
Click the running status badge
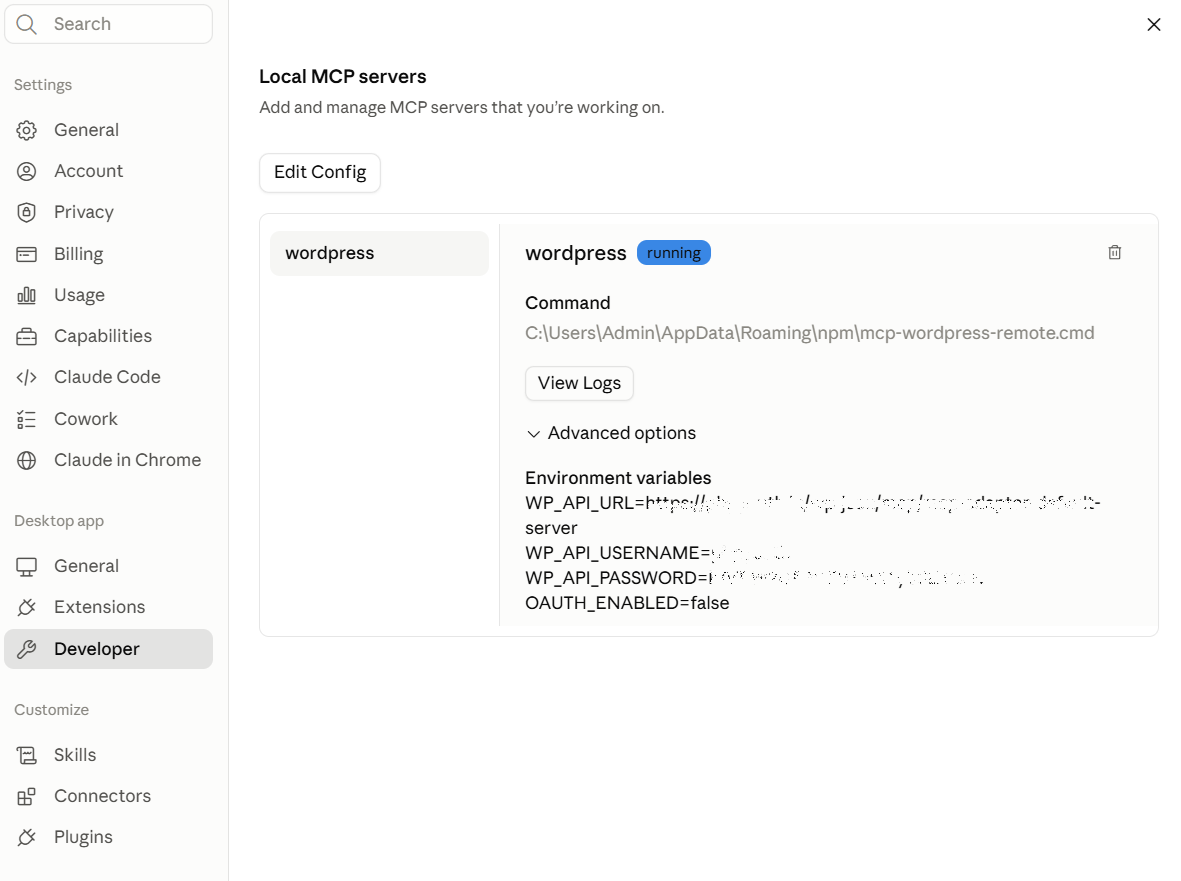(x=673, y=253)
